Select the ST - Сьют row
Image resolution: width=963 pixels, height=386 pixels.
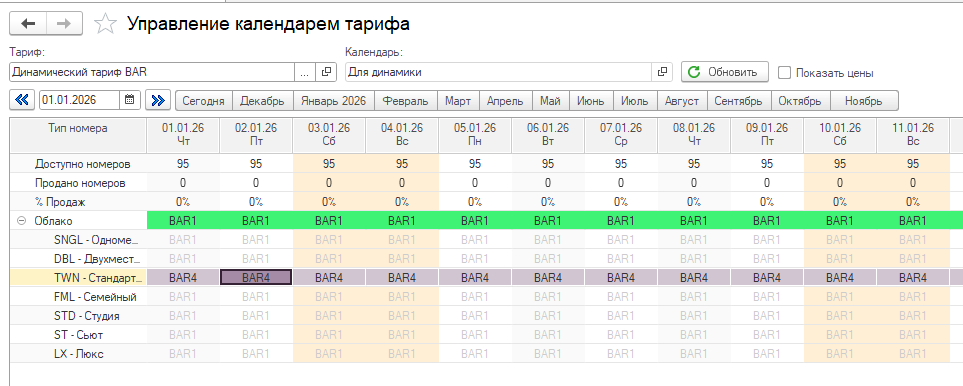[x=78, y=335]
